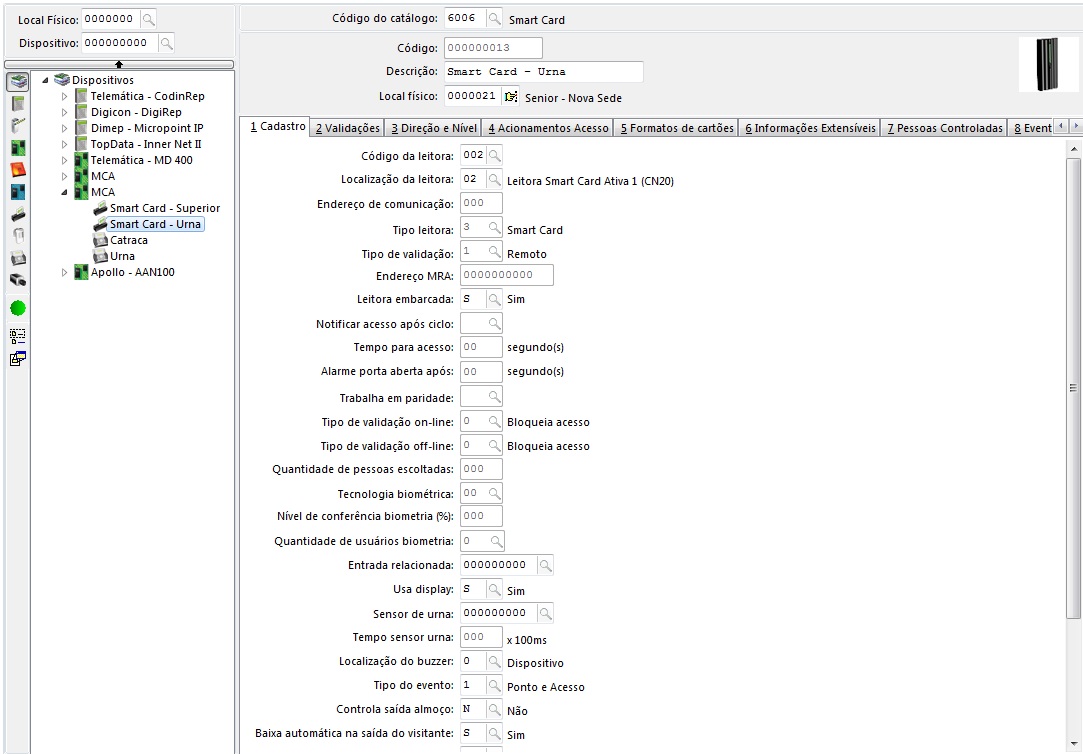
Task: Click the bottom properties window sidebar icon
Action: tap(18, 359)
